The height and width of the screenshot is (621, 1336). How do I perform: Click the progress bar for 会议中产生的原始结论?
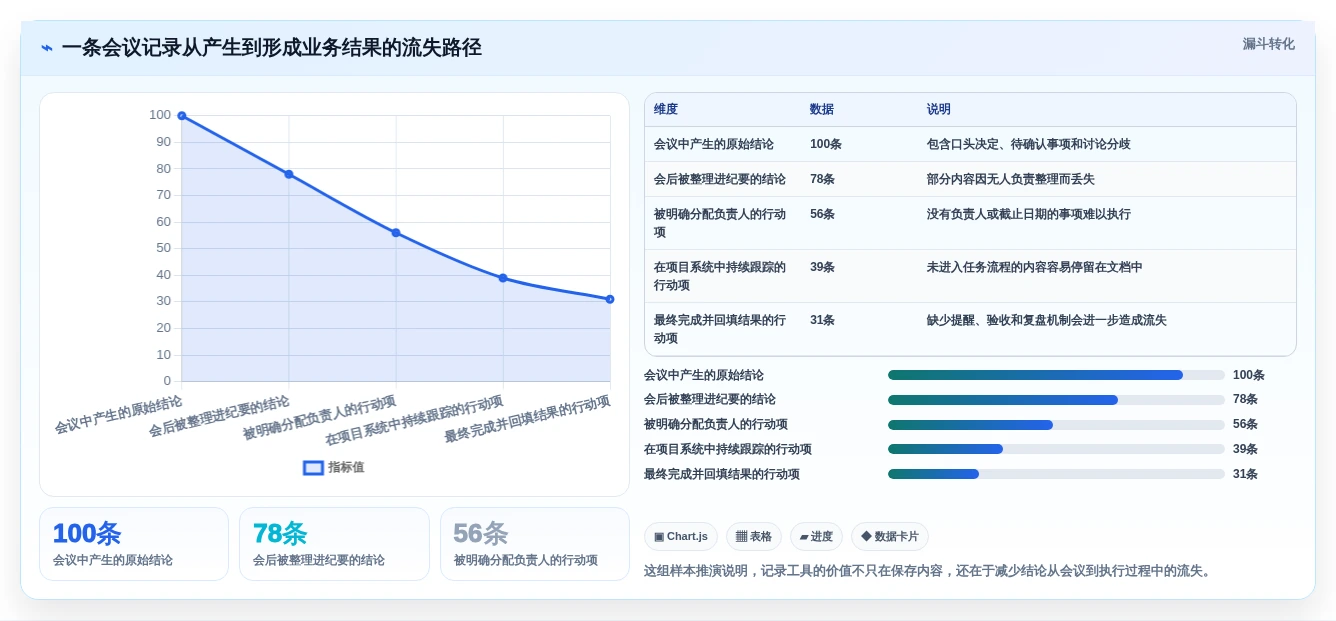pyautogui.click(x=1056, y=375)
